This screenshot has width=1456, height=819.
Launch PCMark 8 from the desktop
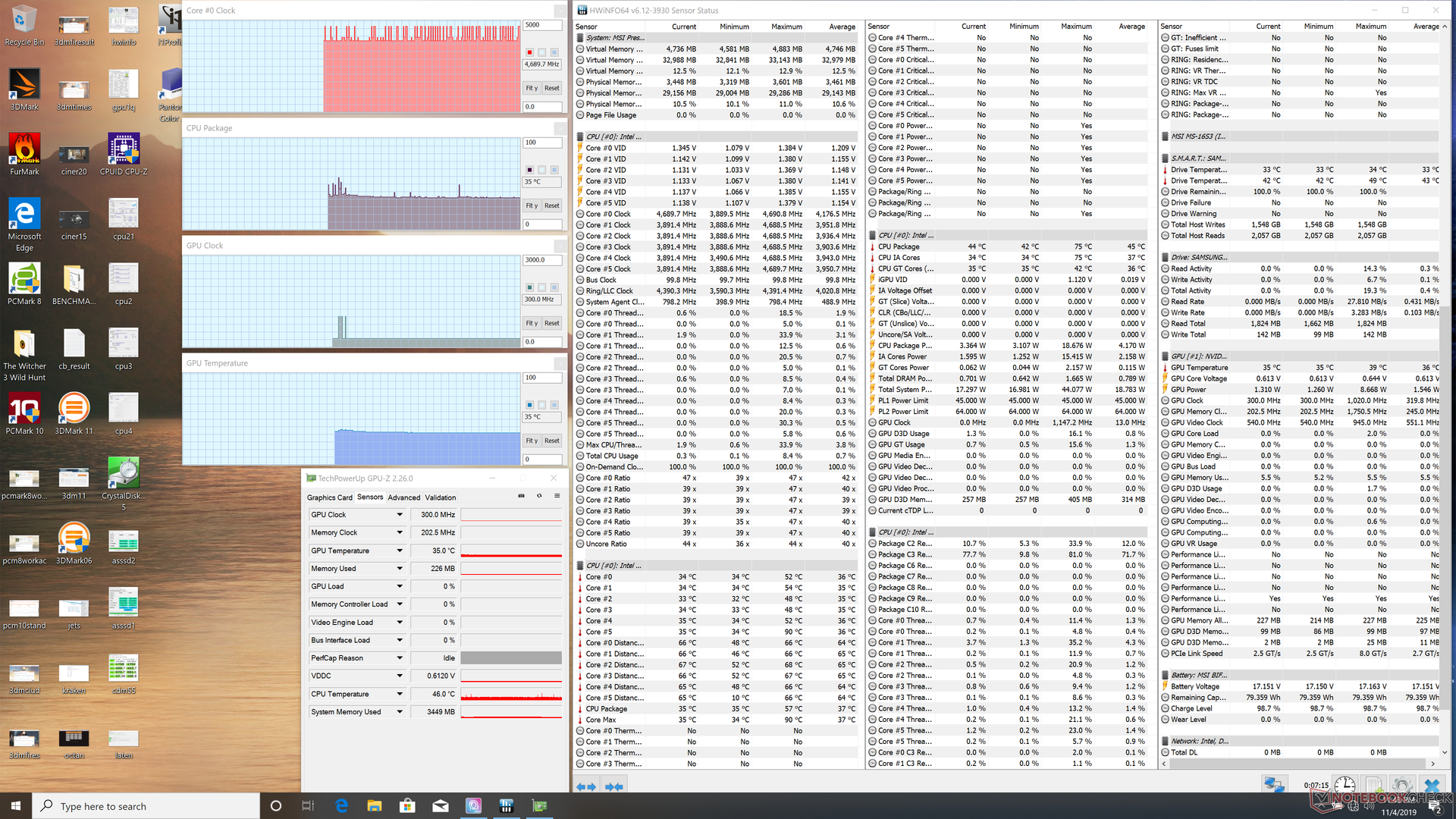pyautogui.click(x=24, y=284)
